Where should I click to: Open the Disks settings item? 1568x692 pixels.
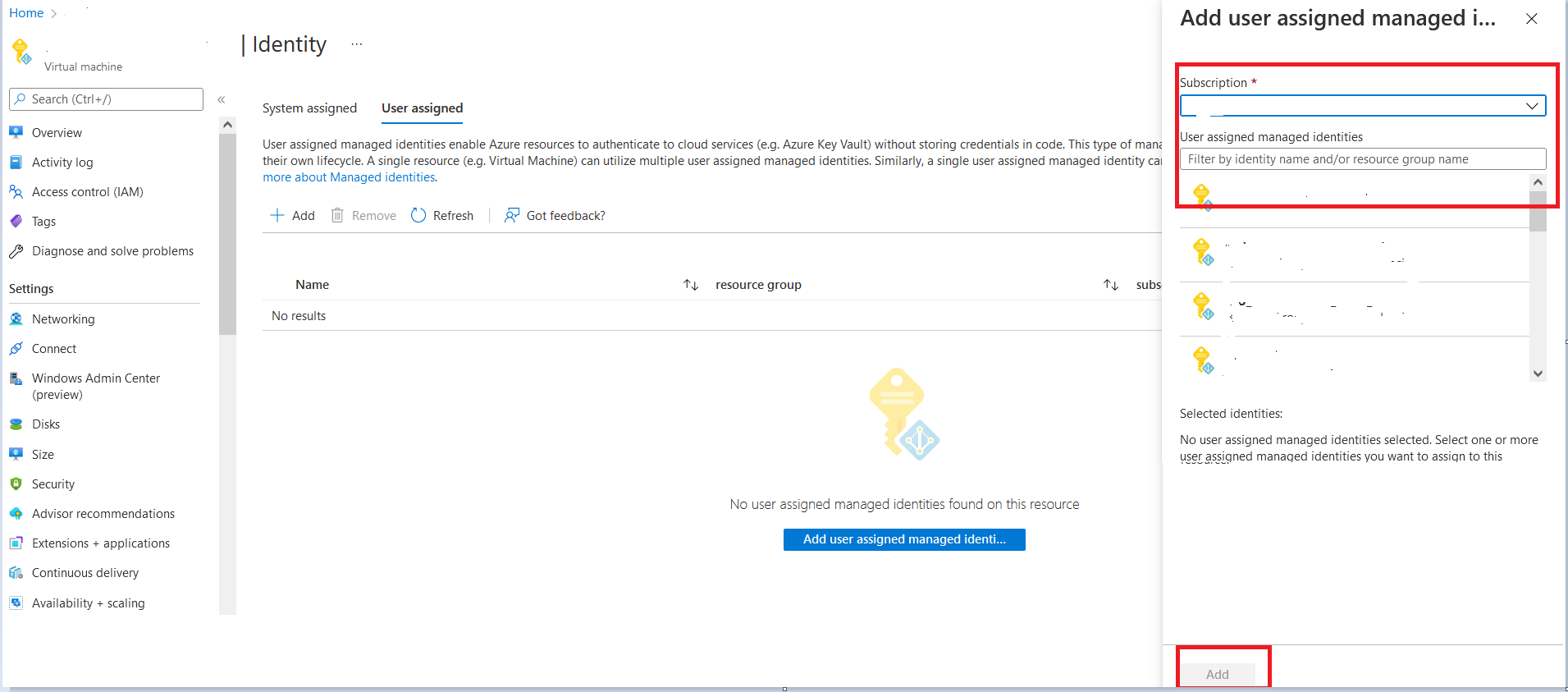46,424
